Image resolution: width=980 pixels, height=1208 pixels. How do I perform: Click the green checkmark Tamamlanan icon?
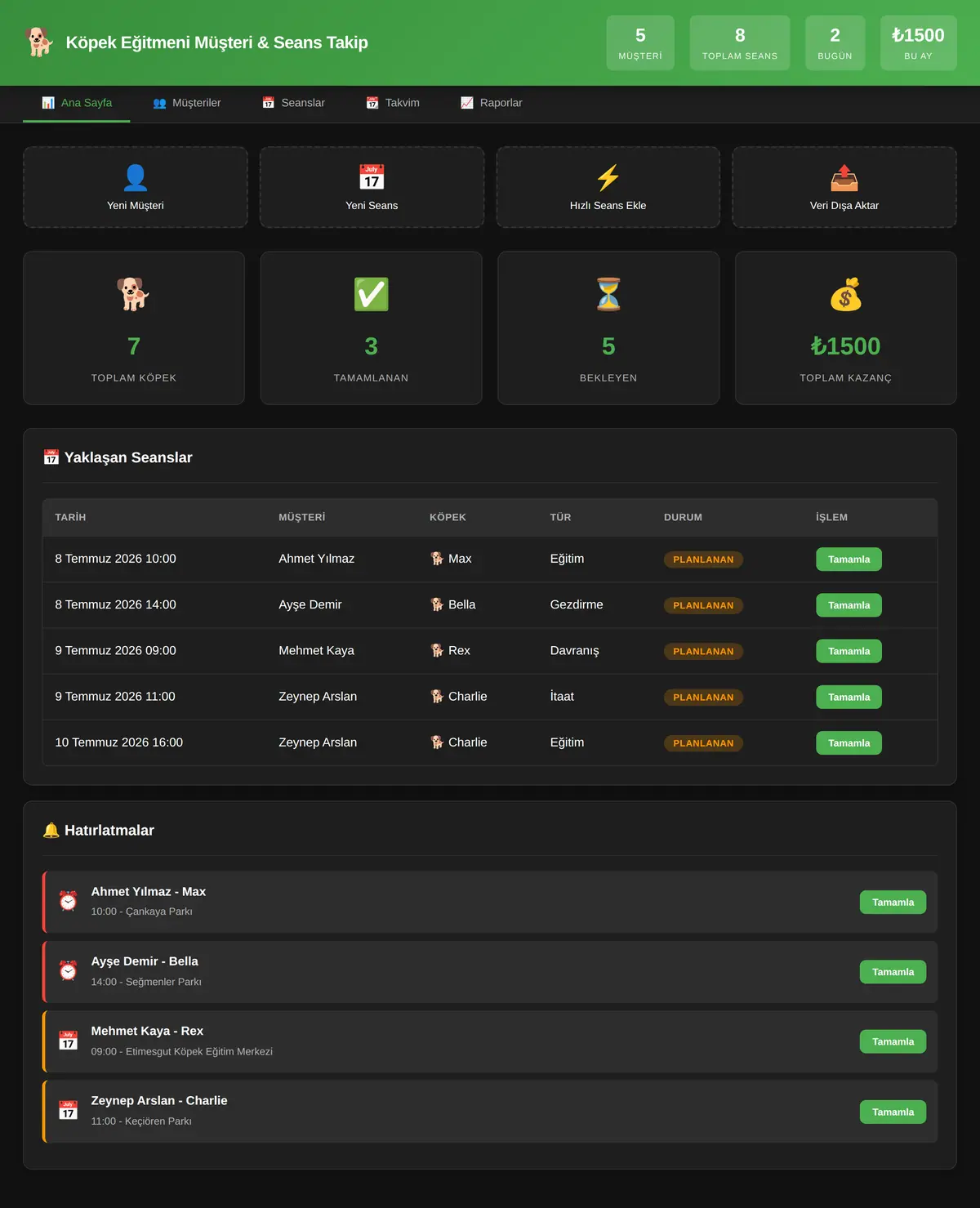pos(372,294)
